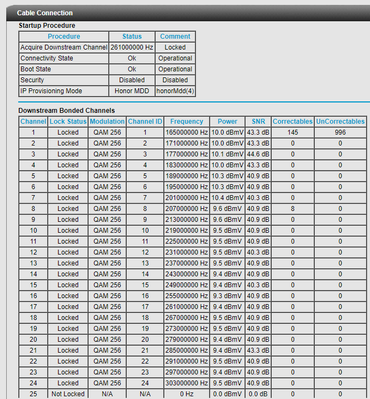Click the honorMdd(4) comment cell

pos(175,91)
